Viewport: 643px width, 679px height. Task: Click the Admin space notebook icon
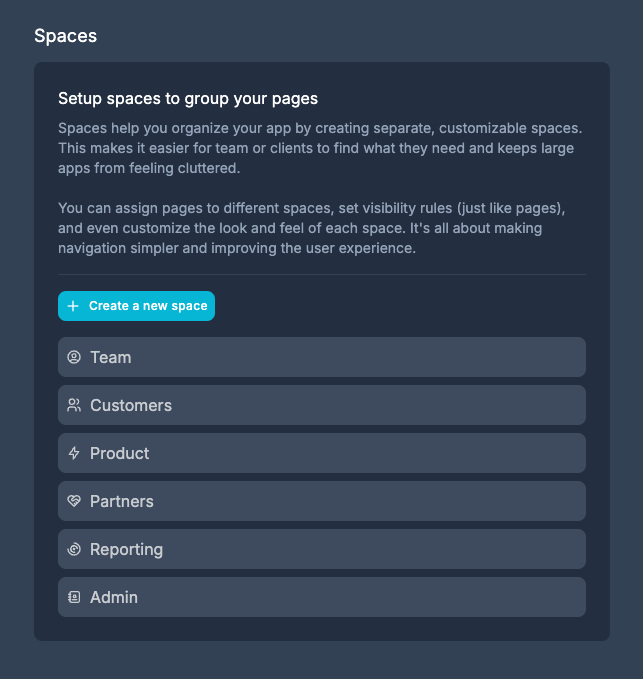tap(74, 597)
